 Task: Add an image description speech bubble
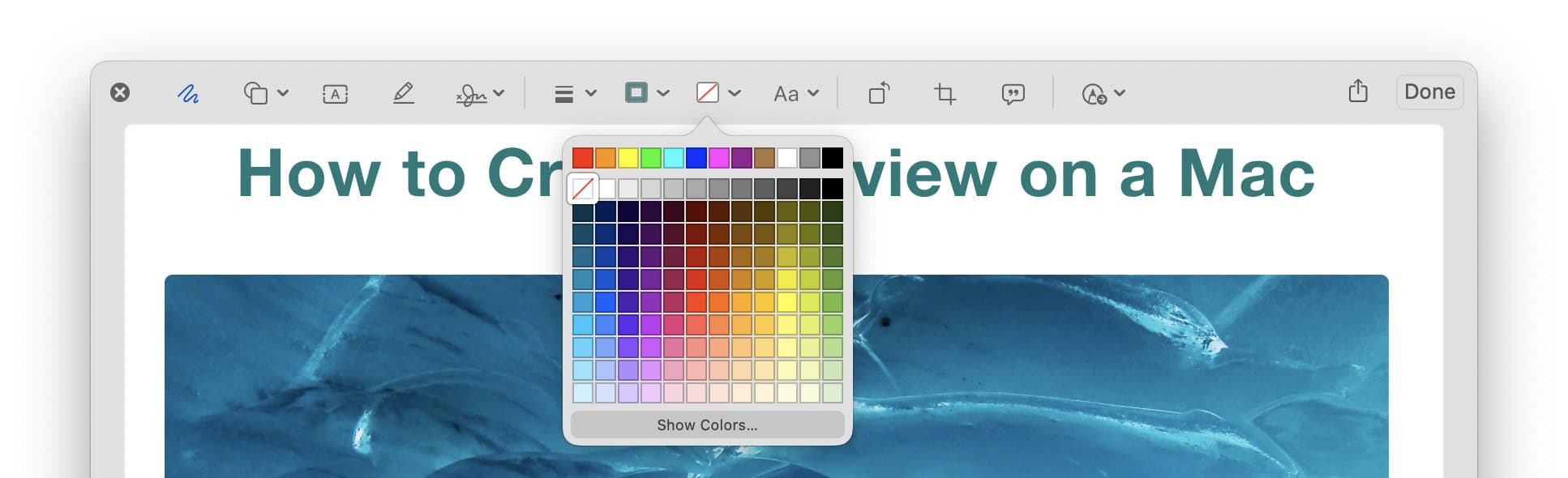[1013, 94]
